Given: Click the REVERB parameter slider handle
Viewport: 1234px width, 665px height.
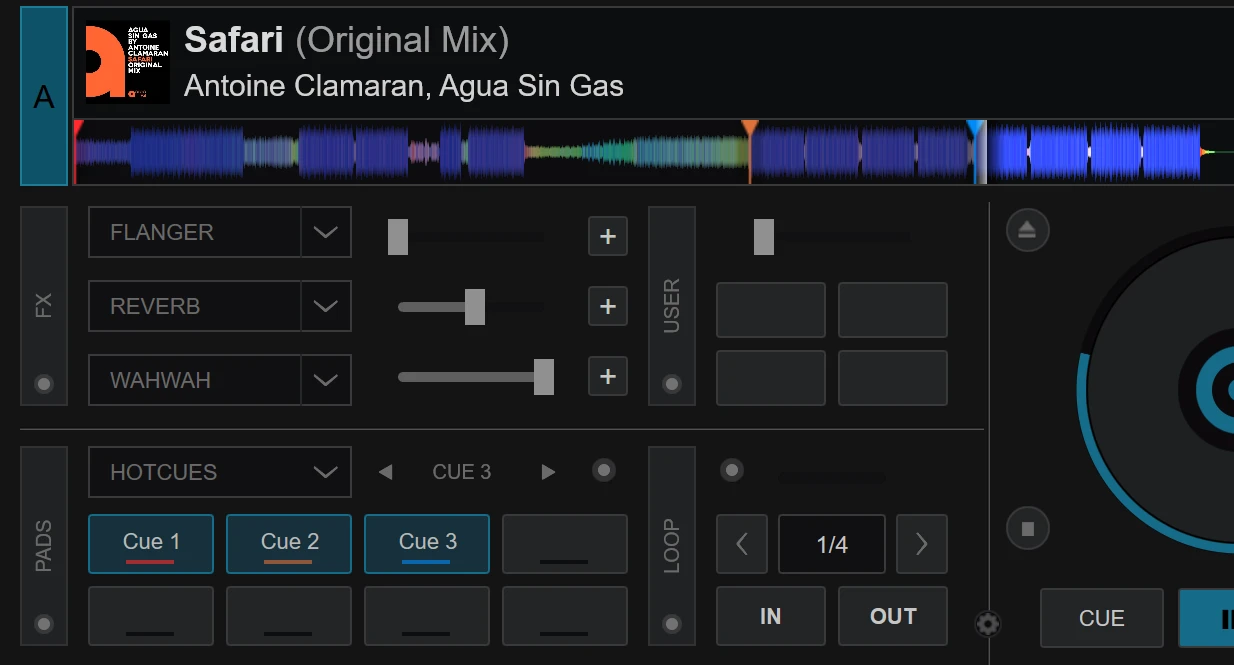Looking at the screenshot, I should [x=475, y=307].
